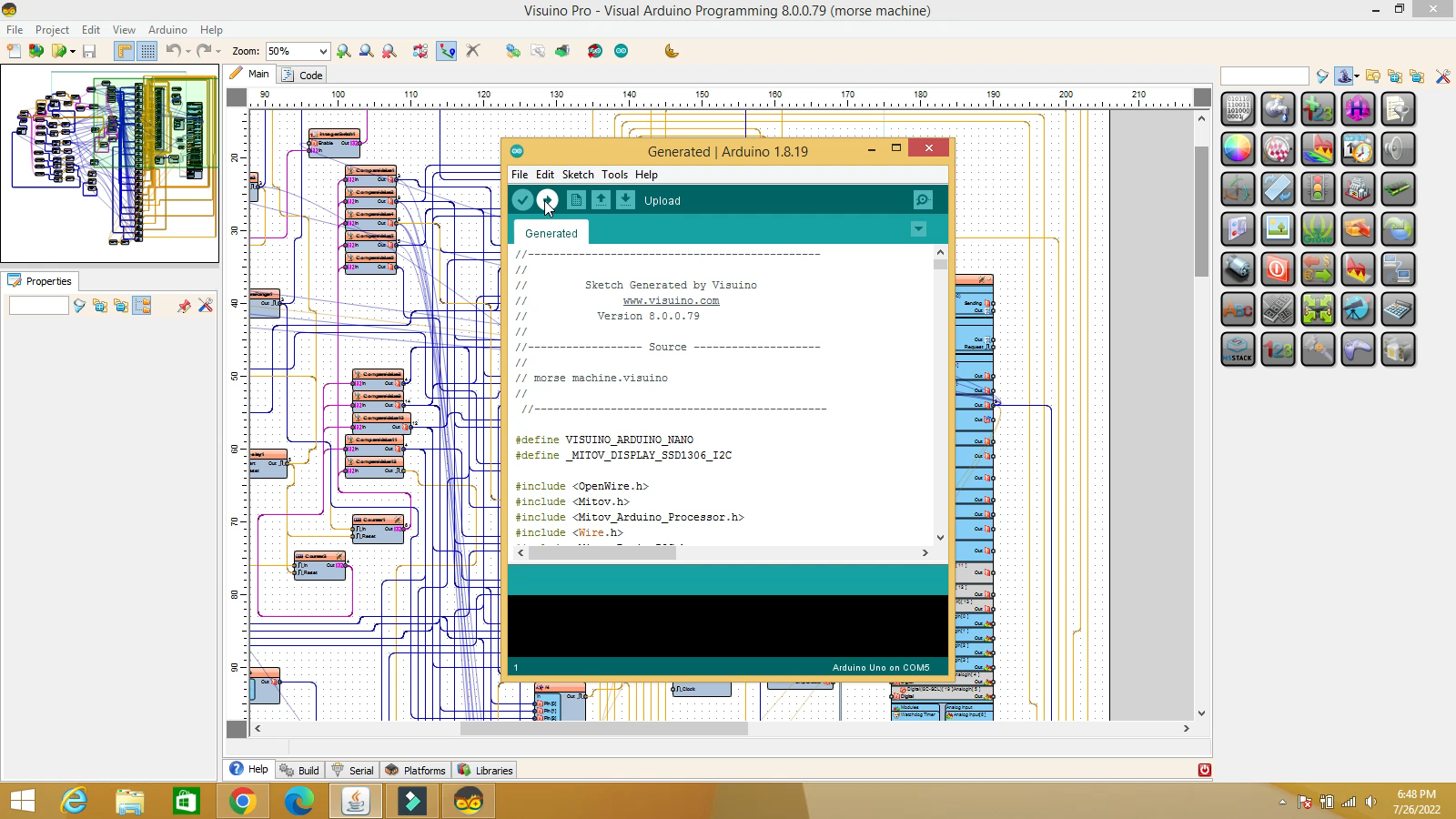Viewport: 1456px width, 819px height.
Task: Click the Grove category icon
Action: (1318, 229)
